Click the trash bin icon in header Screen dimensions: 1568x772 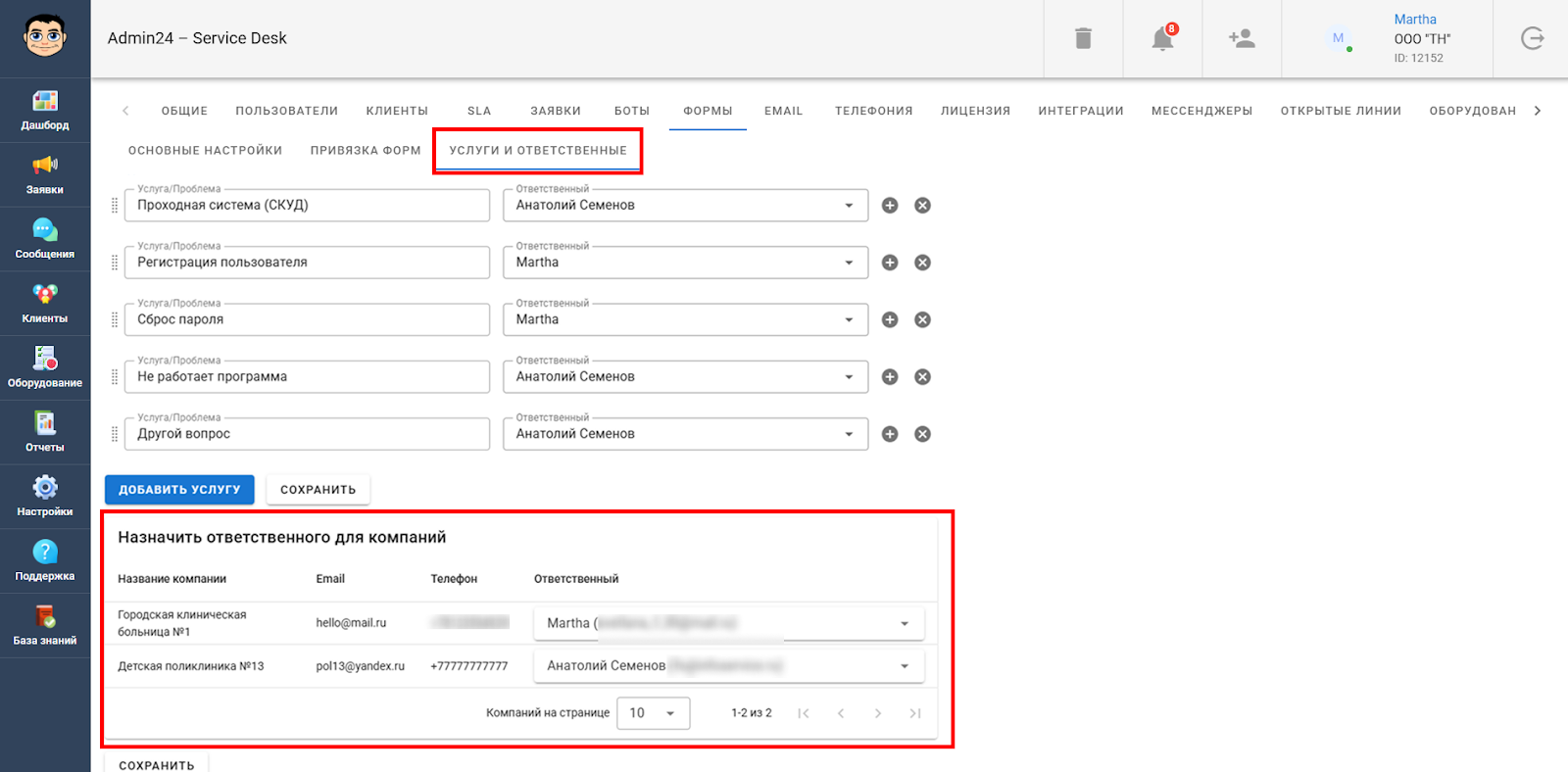[x=1083, y=39]
